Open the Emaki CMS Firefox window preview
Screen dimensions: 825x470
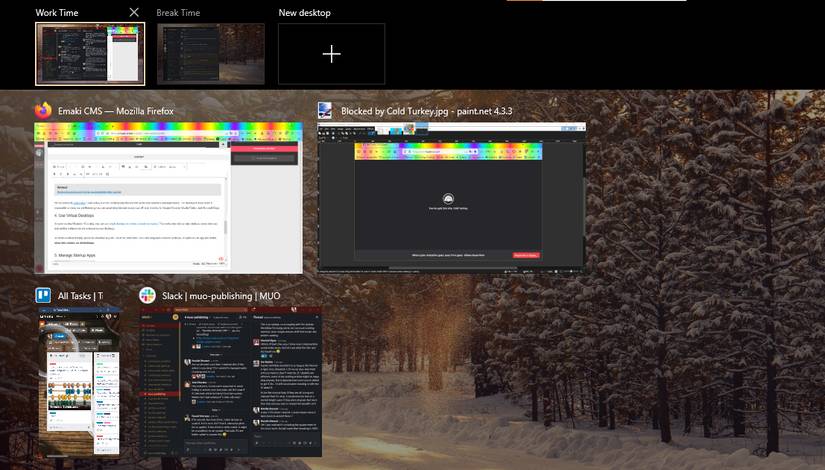[x=168, y=198]
